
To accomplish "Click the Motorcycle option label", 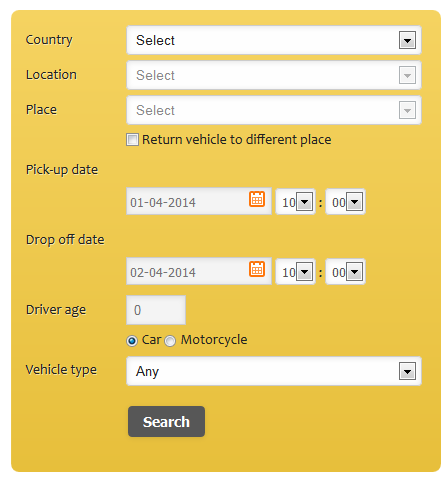I will tap(214, 340).
